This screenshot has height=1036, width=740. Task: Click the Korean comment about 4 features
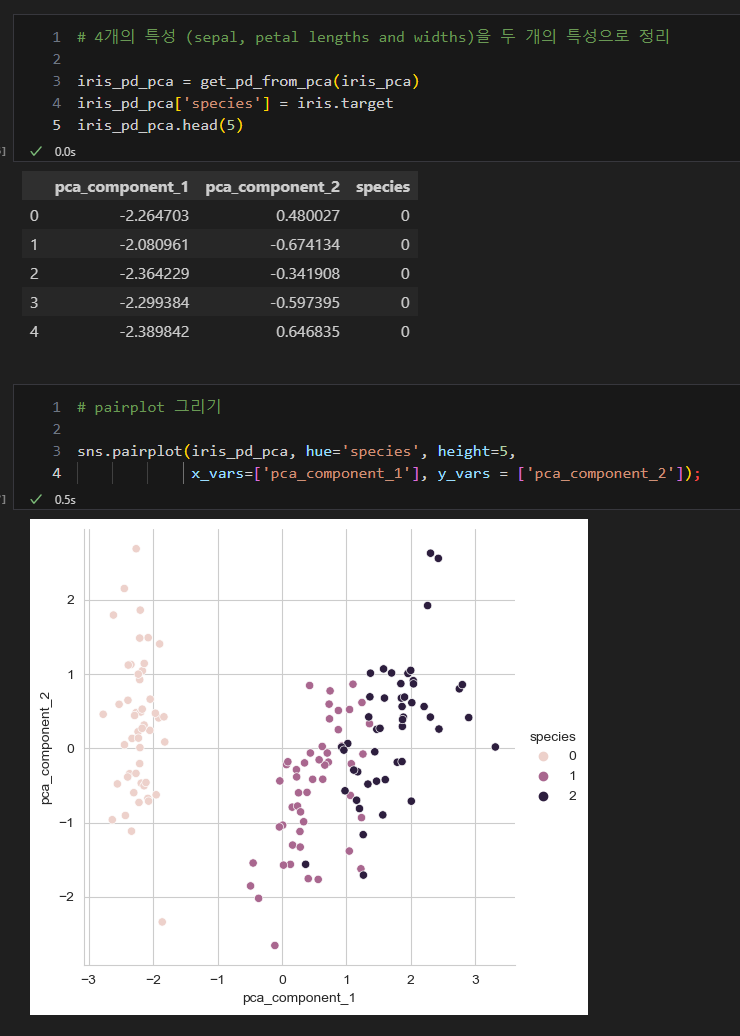[x=373, y=37]
